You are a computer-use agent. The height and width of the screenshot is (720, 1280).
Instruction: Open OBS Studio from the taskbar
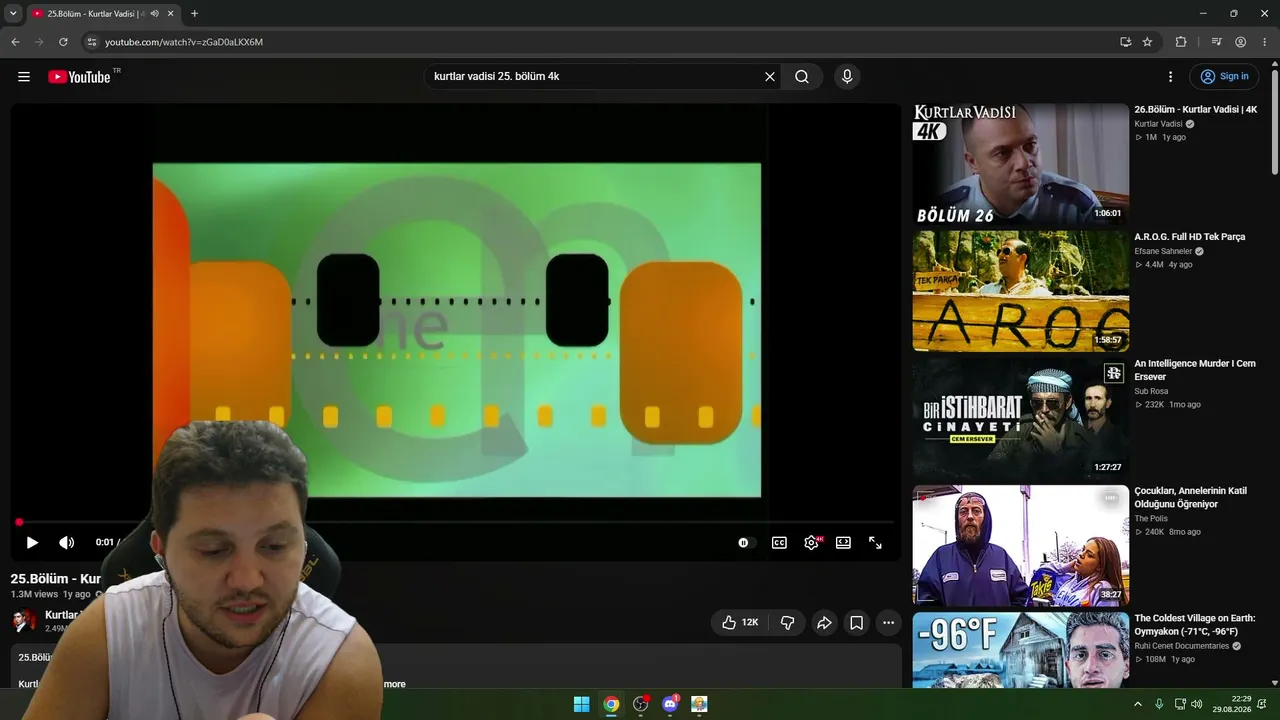641,704
